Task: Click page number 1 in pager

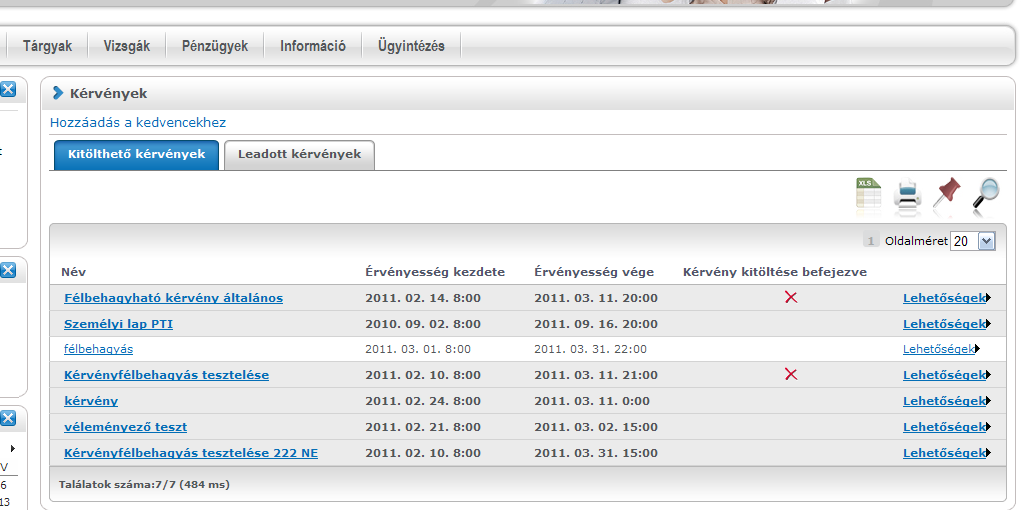Action: pos(871,241)
